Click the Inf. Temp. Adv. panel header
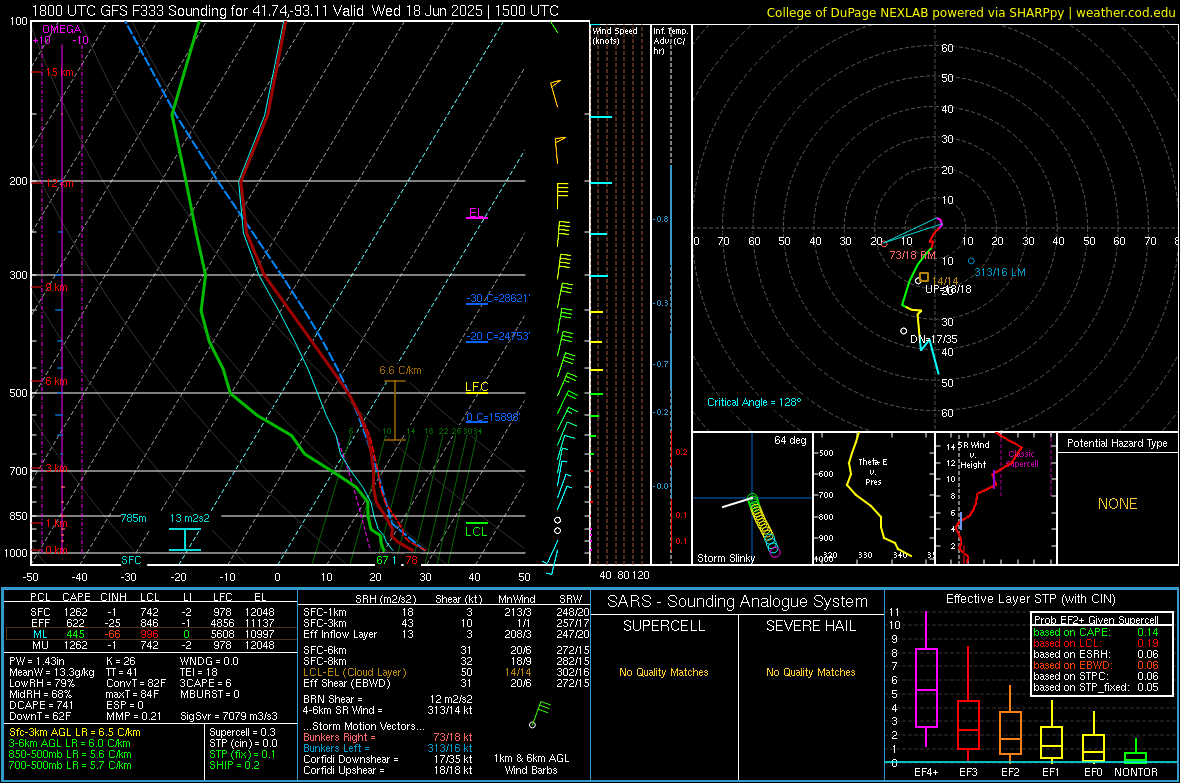This screenshot has width=1180, height=783. point(669,41)
